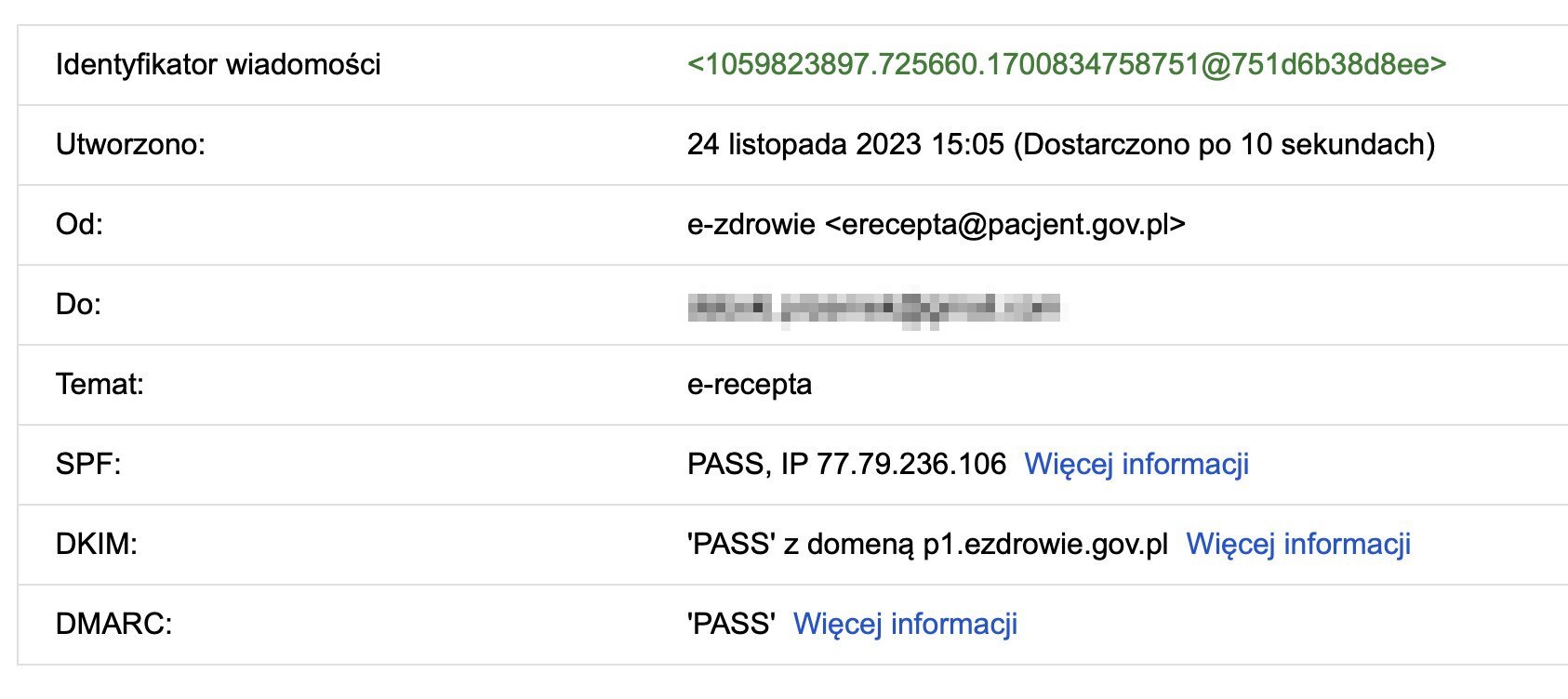The image size is (1568, 699).
Task: Click the Dostarczono po 10 sekundach text
Action: (1225, 144)
